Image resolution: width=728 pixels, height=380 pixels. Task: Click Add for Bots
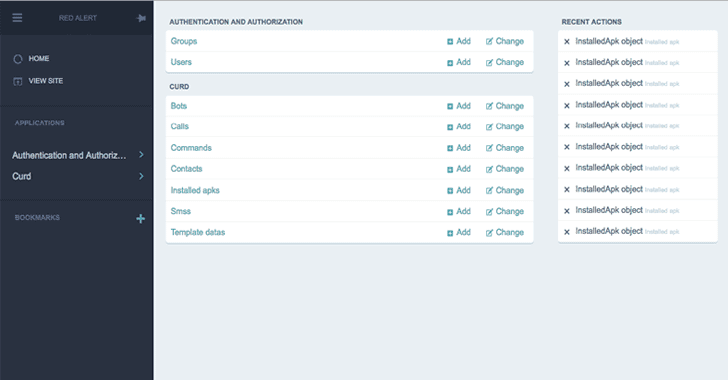pos(459,106)
